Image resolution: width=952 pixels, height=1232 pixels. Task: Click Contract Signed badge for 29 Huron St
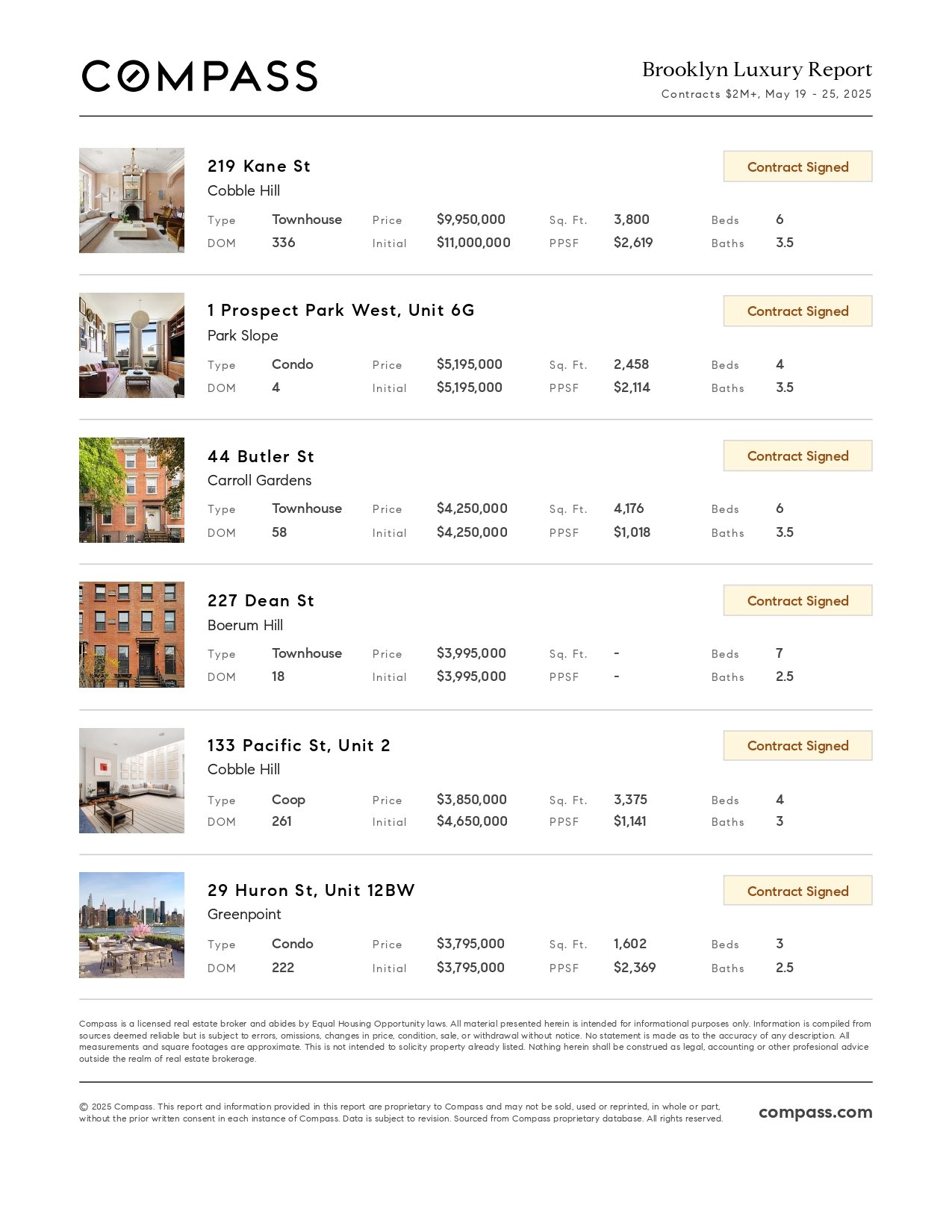click(797, 891)
